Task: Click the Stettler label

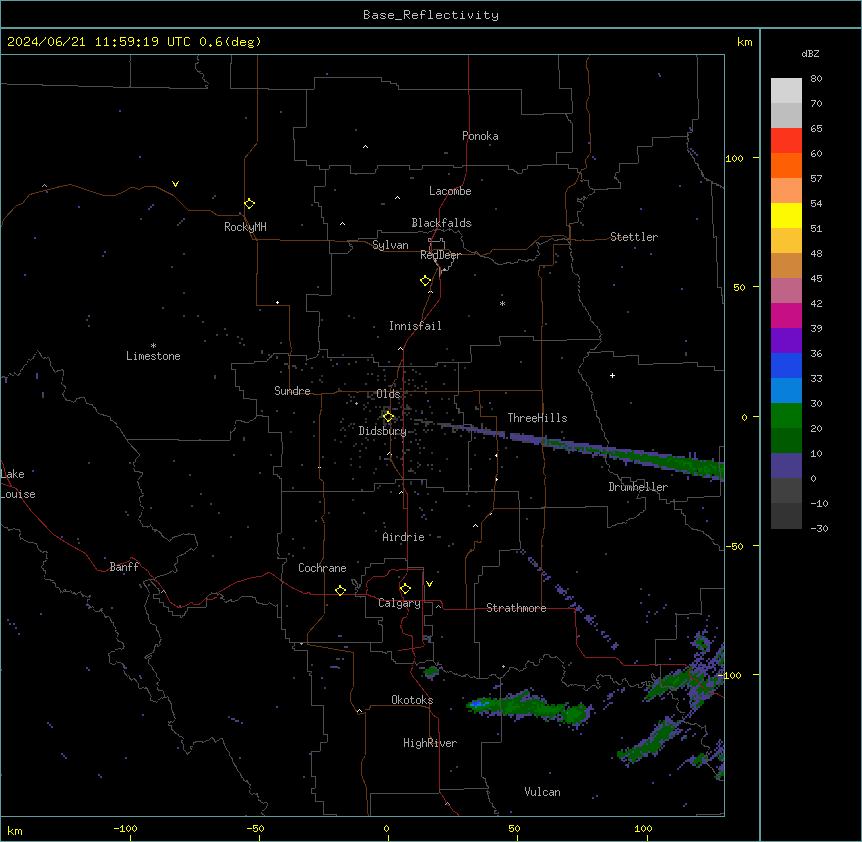Action: coord(633,237)
